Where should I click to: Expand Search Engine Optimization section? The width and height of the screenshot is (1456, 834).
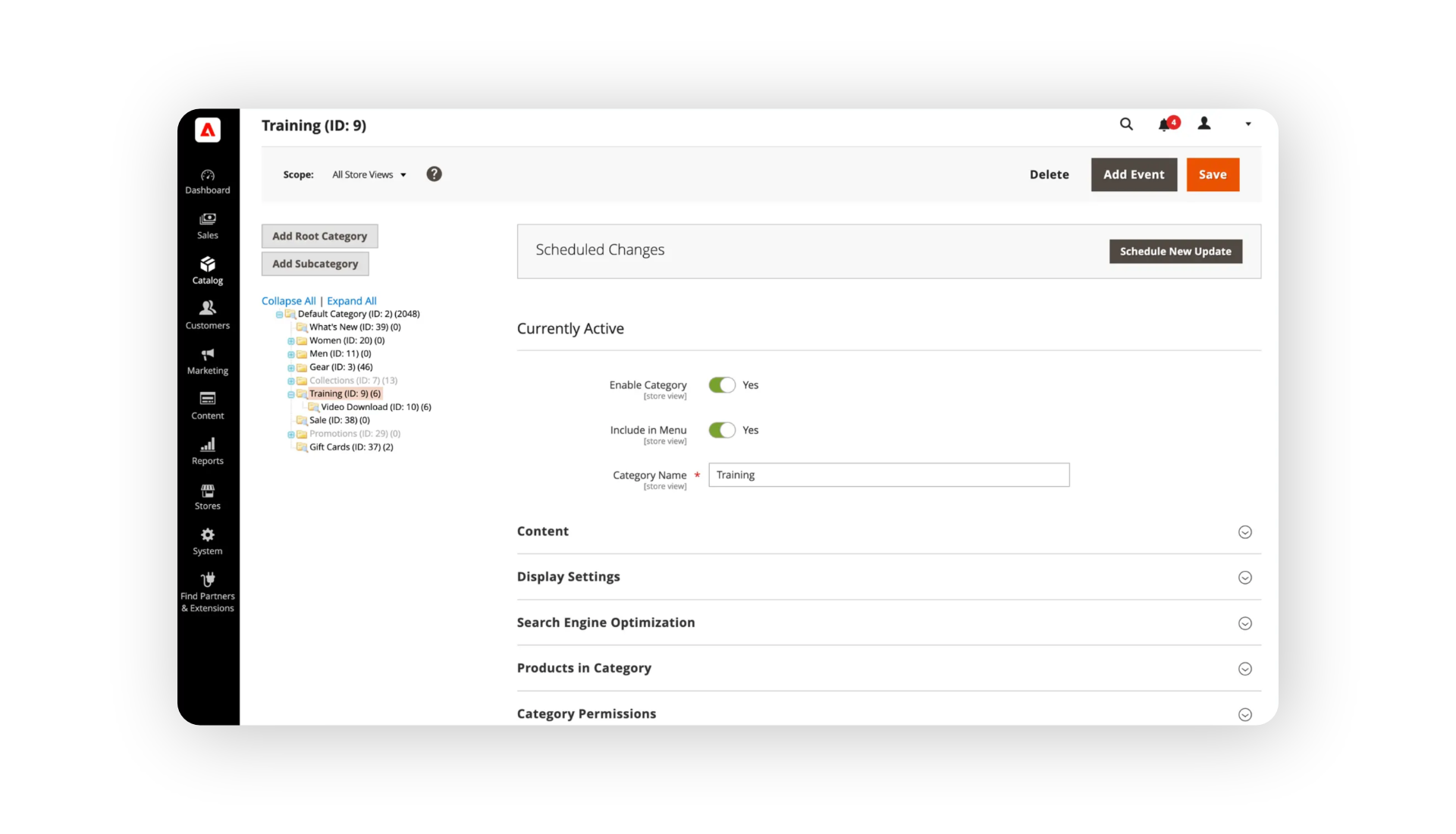coord(1244,623)
